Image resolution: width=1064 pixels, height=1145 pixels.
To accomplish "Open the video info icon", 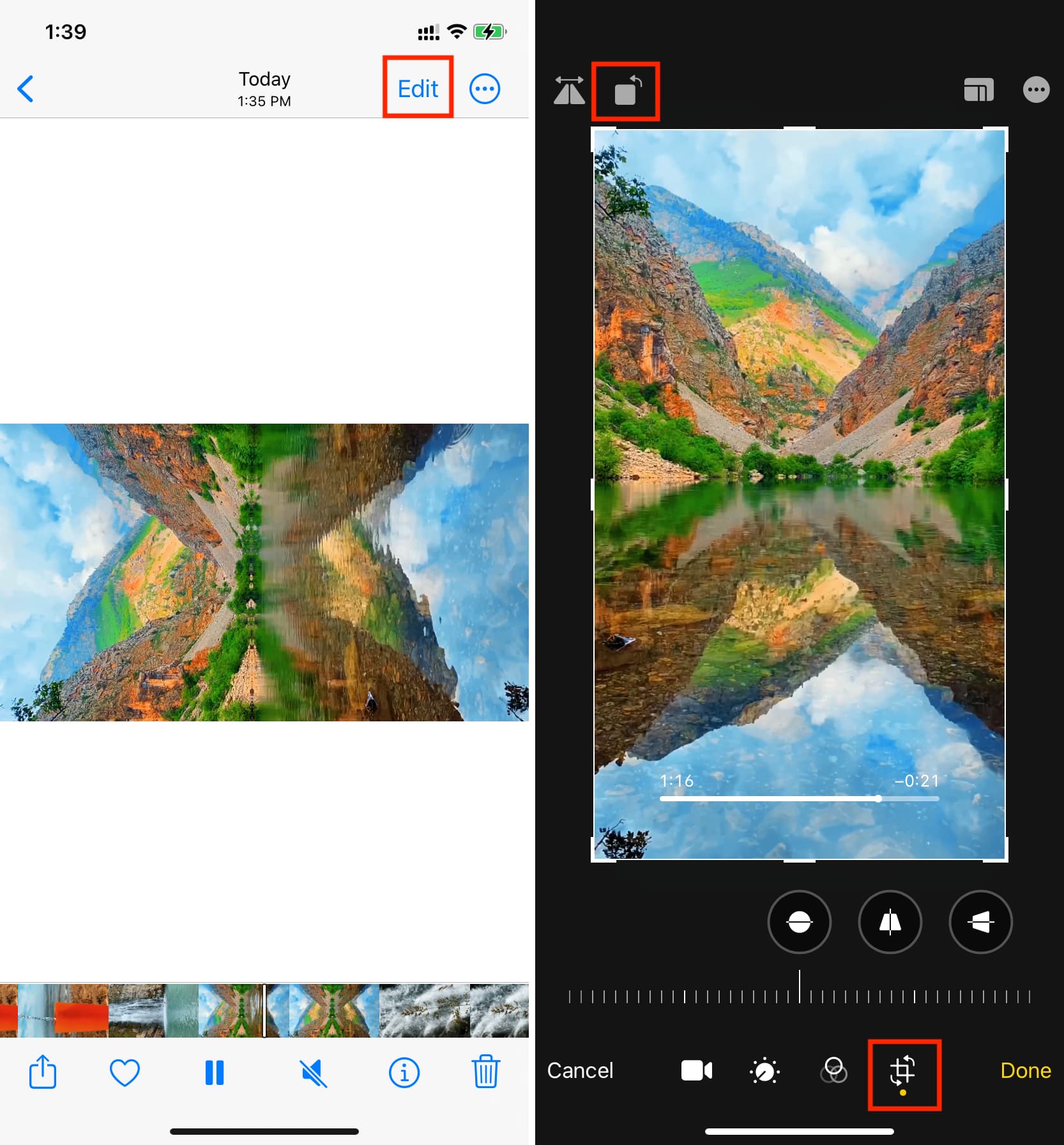I will (404, 1072).
